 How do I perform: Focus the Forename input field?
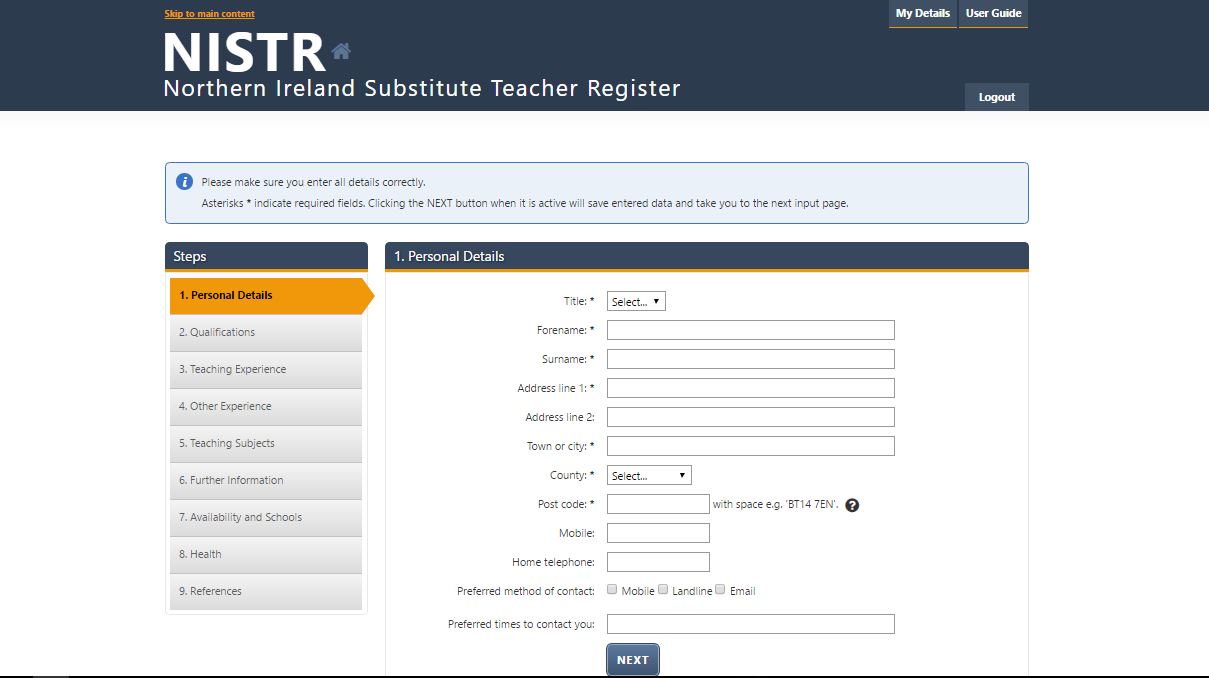click(751, 330)
